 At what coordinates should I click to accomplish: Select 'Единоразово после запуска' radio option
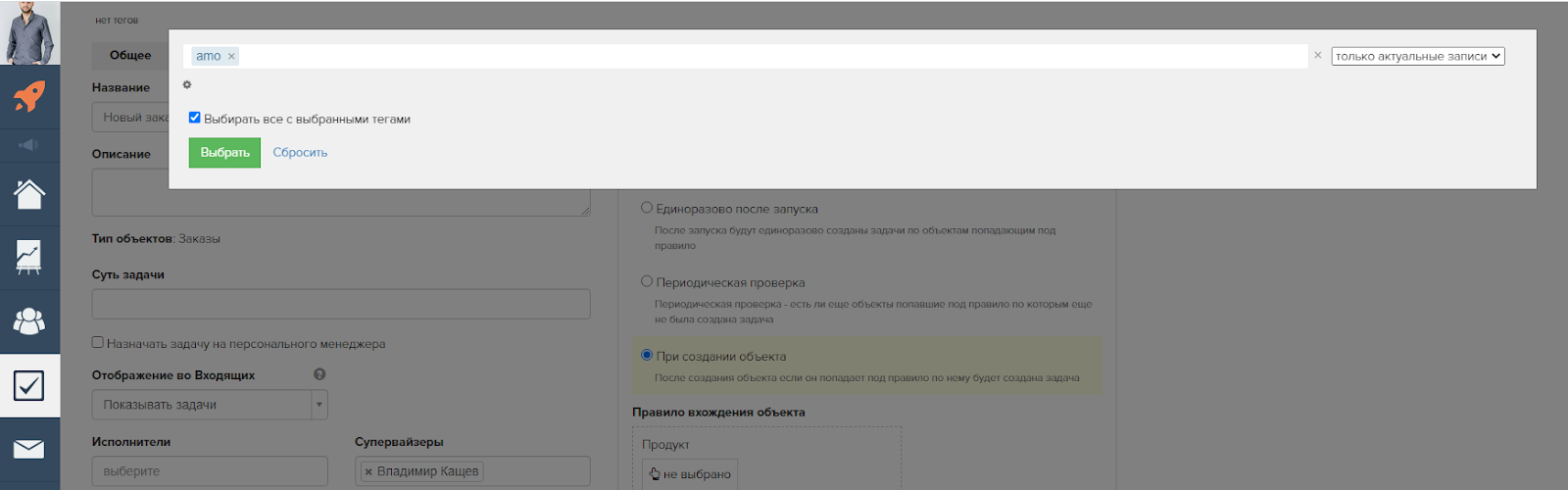pyautogui.click(x=647, y=208)
